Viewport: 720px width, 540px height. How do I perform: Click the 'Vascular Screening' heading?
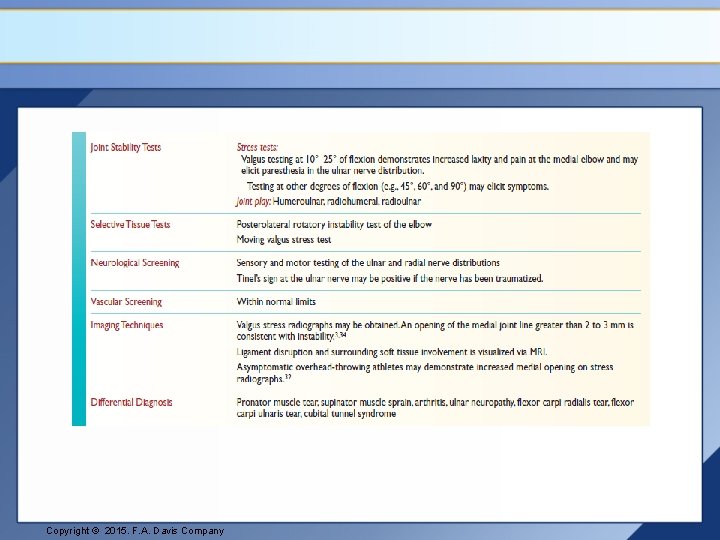click(x=126, y=302)
